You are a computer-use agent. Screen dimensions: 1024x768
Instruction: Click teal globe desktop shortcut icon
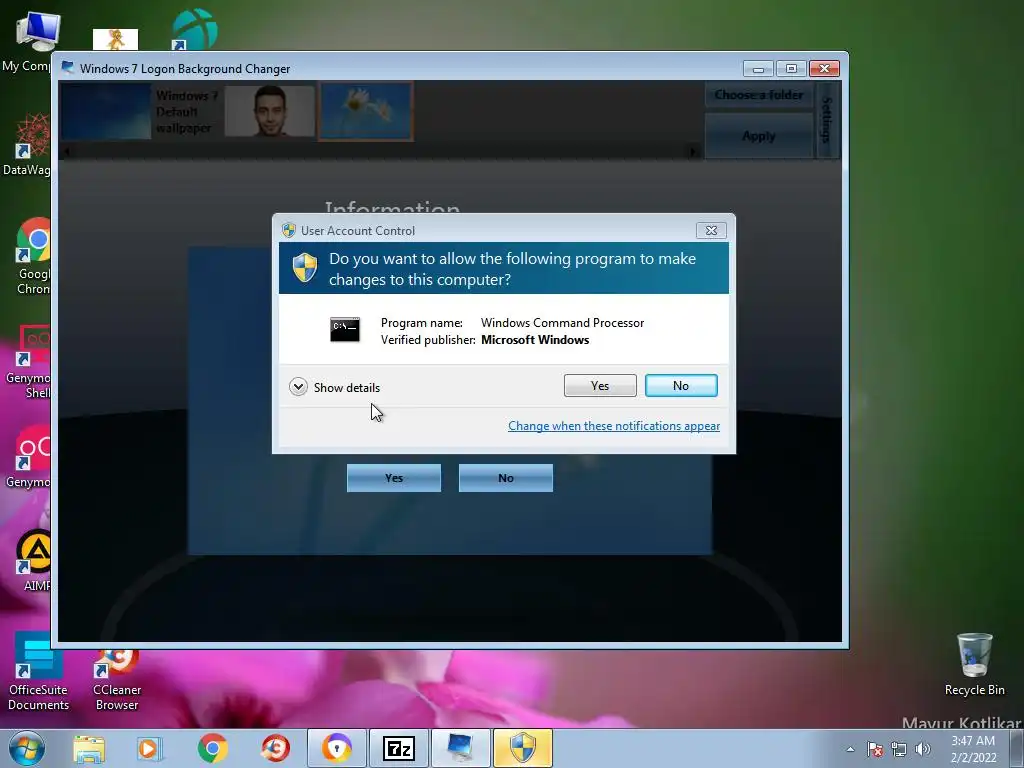pos(195,29)
